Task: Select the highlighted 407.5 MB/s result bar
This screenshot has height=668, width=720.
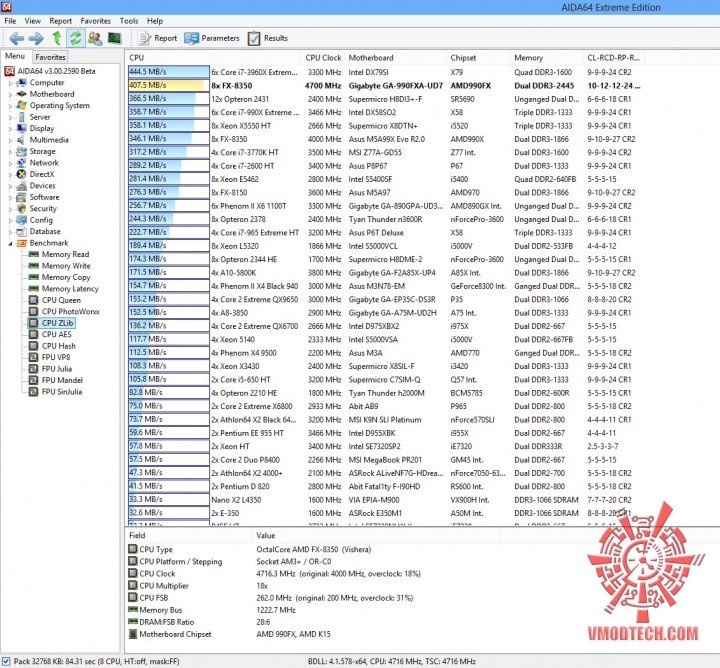Action: tap(169, 85)
